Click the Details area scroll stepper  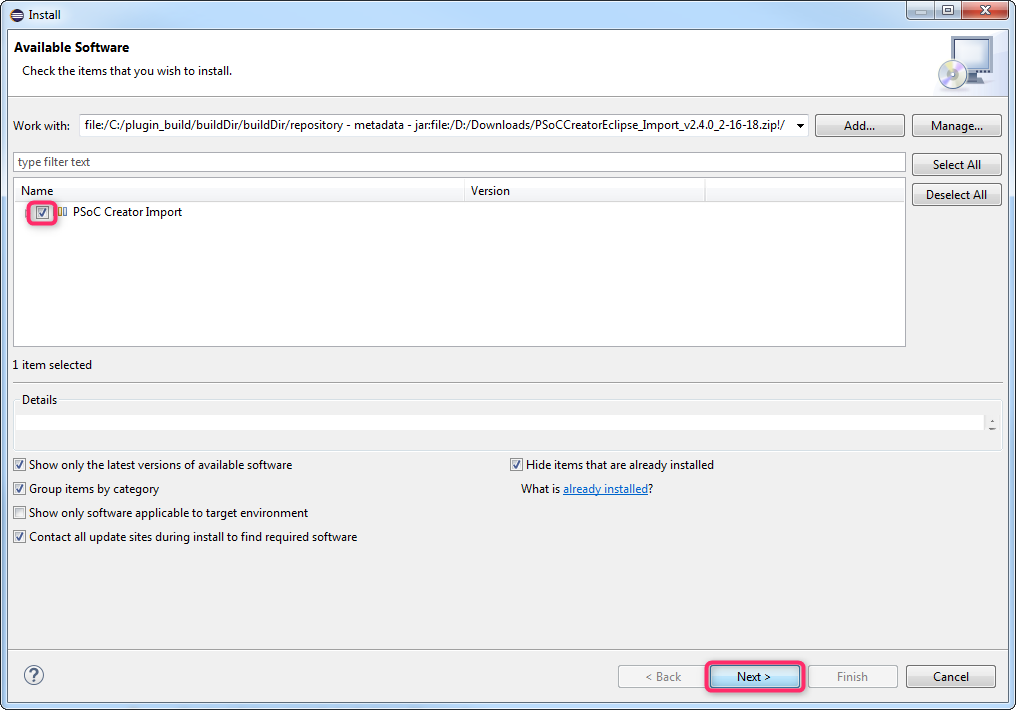point(992,424)
